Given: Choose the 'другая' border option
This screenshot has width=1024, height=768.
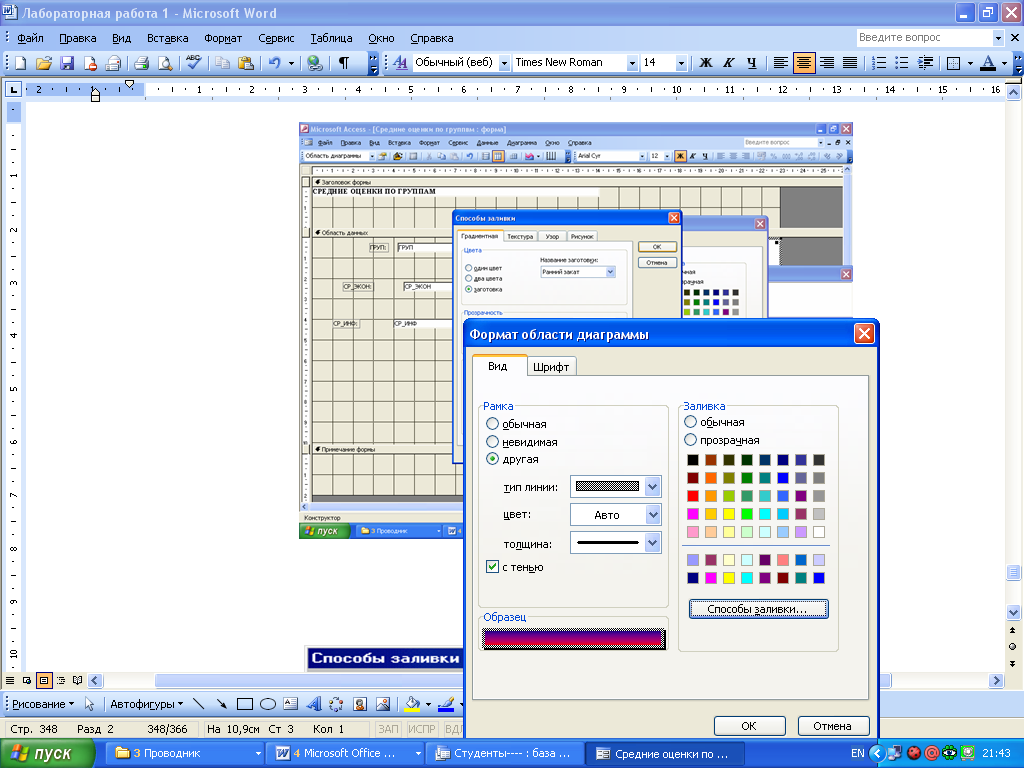Looking at the screenshot, I should point(492,458).
